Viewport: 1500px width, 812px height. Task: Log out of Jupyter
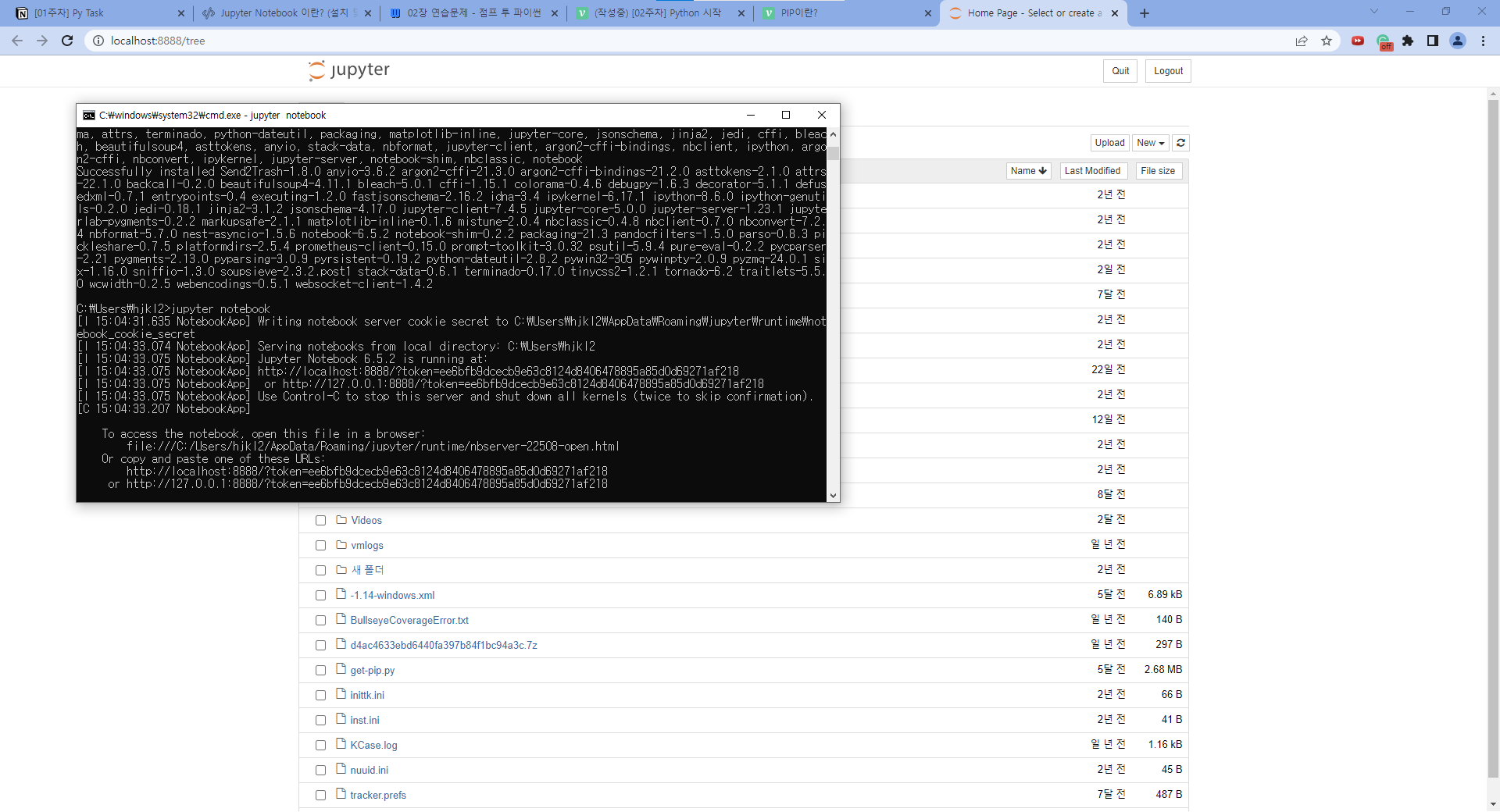1168,71
